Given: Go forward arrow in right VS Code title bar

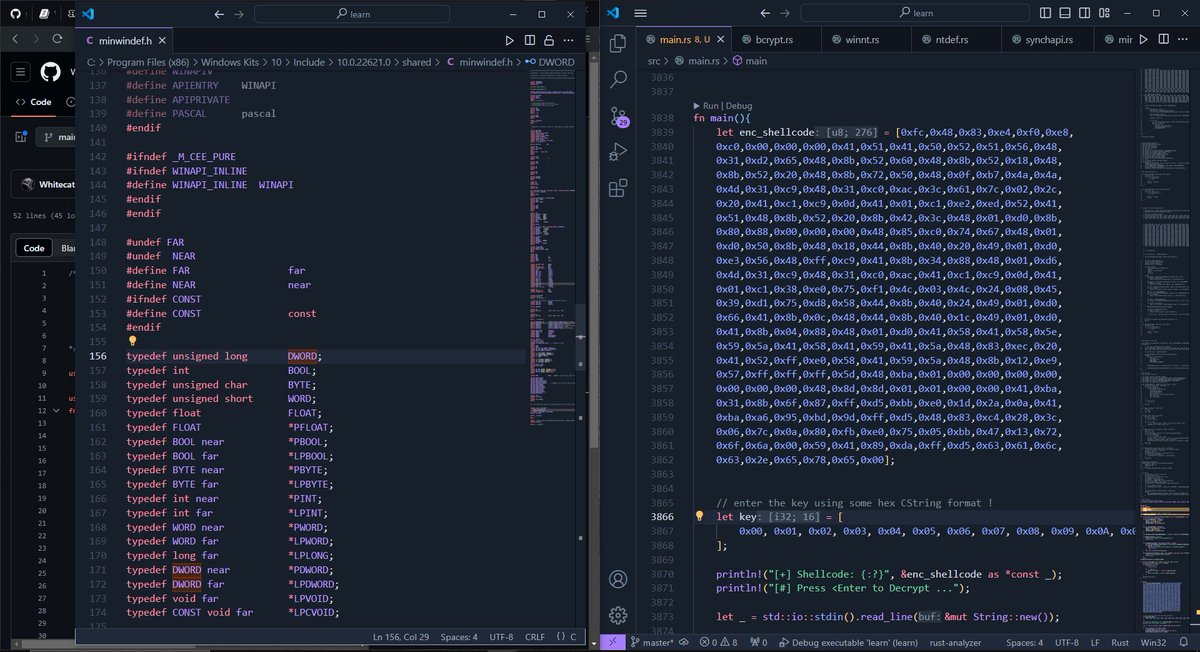Looking at the screenshot, I should point(787,13).
